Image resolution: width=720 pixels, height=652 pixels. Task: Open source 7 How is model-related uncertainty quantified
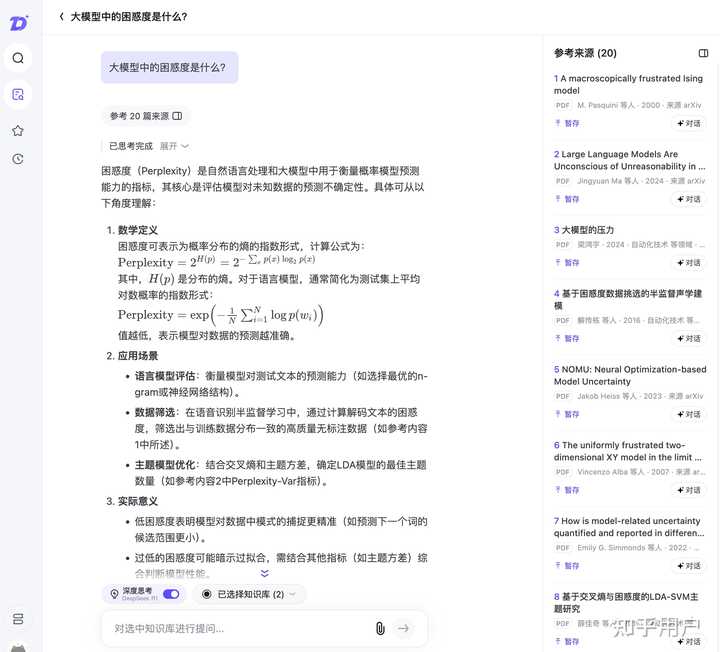pyautogui.click(x=629, y=527)
